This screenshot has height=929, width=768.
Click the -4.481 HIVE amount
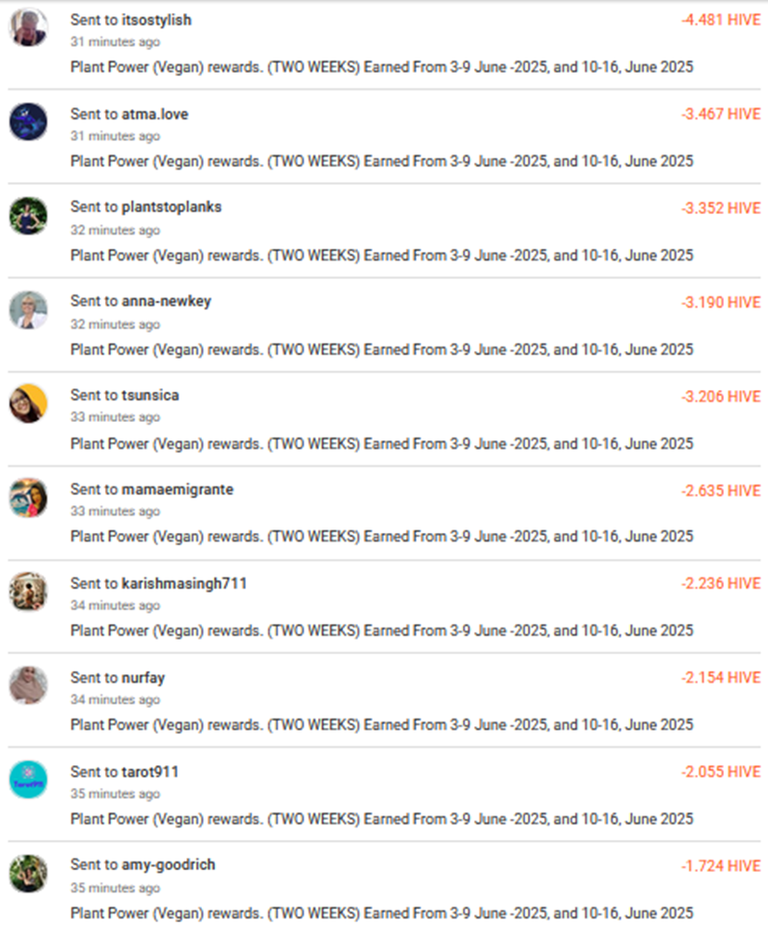click(x=721, y=20)
